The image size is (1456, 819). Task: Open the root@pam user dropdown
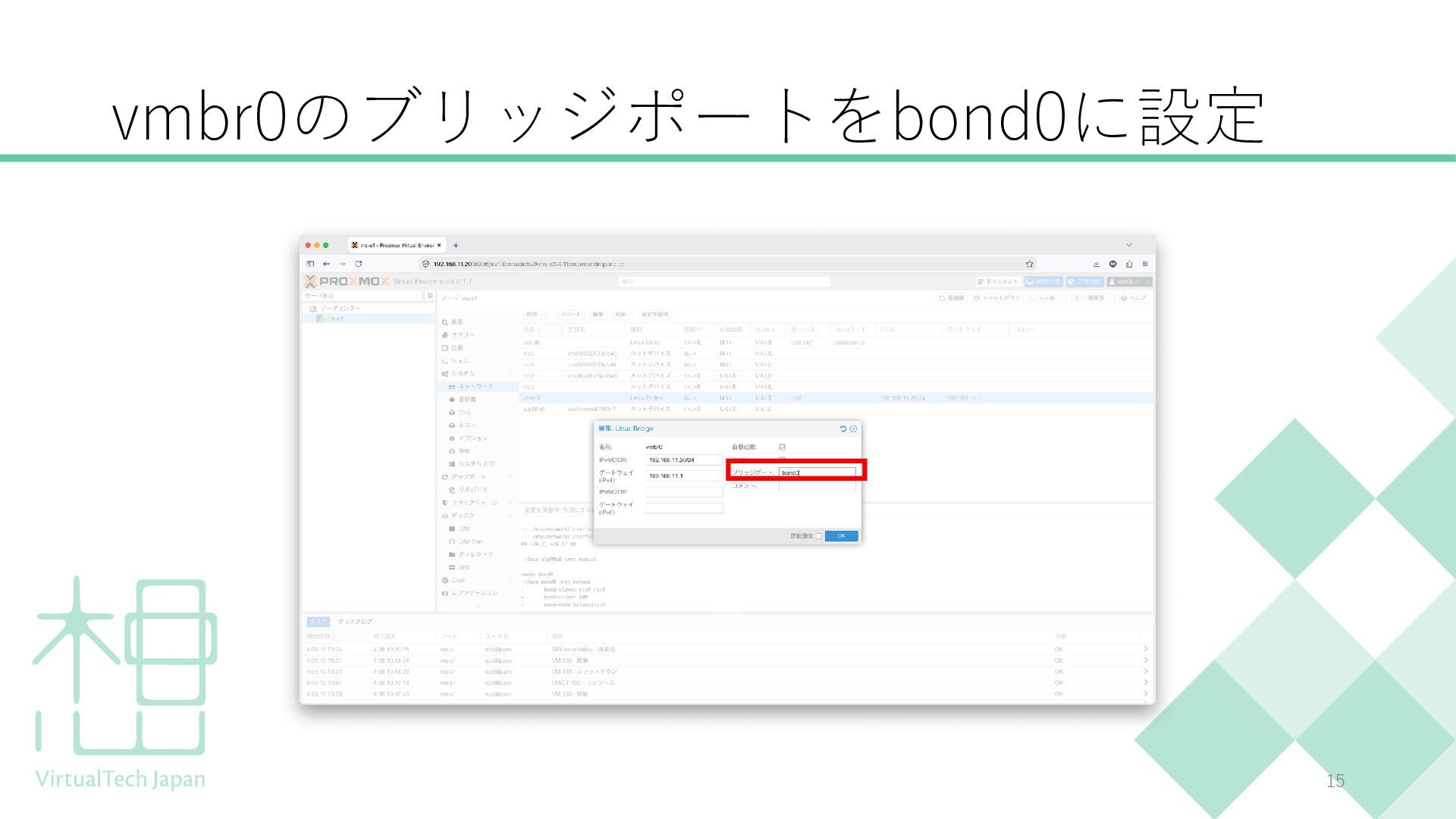(1129, 282)
